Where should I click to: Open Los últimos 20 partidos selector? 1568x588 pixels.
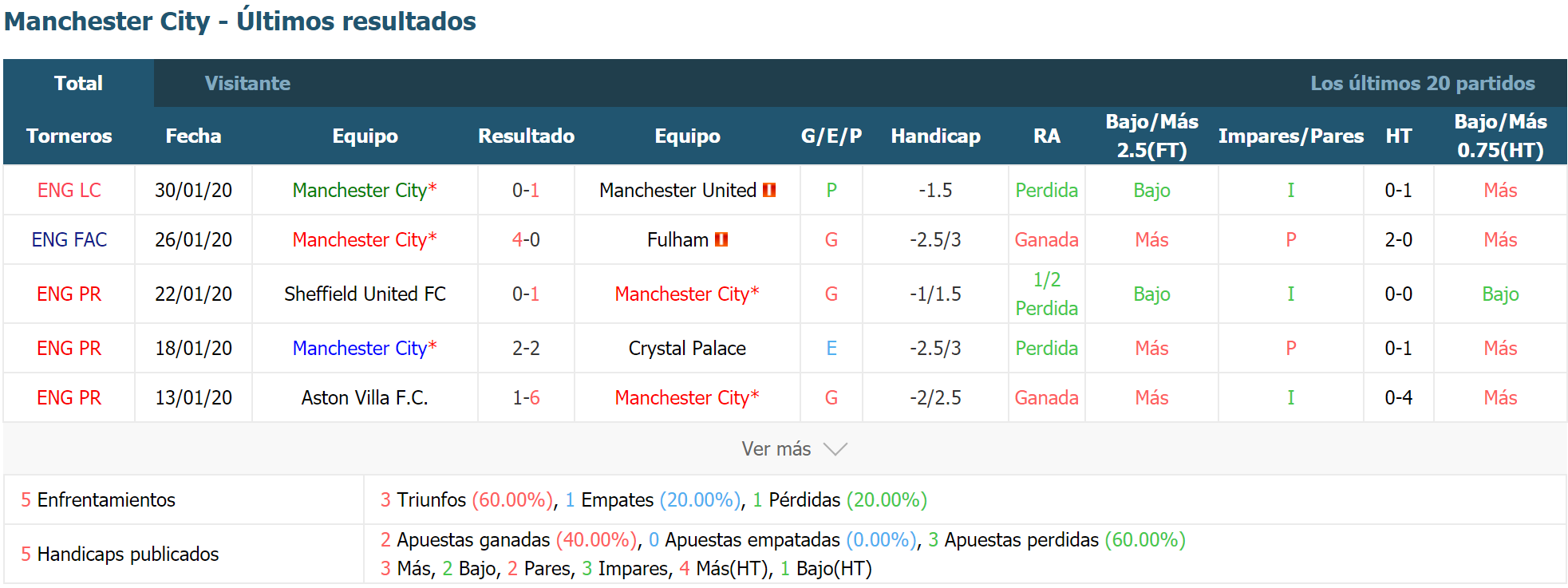click(x=1423, y=84)
